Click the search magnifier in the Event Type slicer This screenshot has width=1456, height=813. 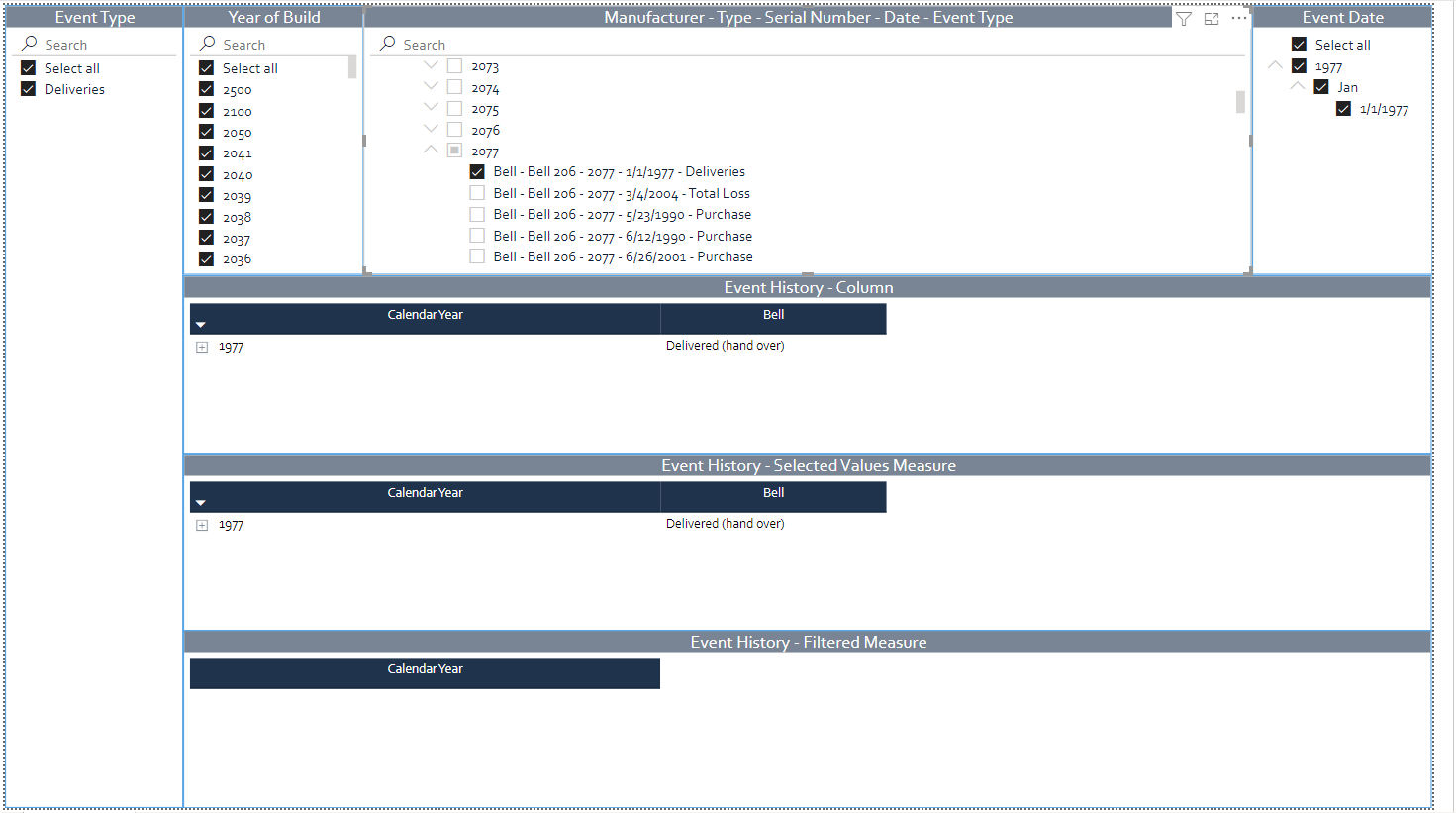pos(30,44)
